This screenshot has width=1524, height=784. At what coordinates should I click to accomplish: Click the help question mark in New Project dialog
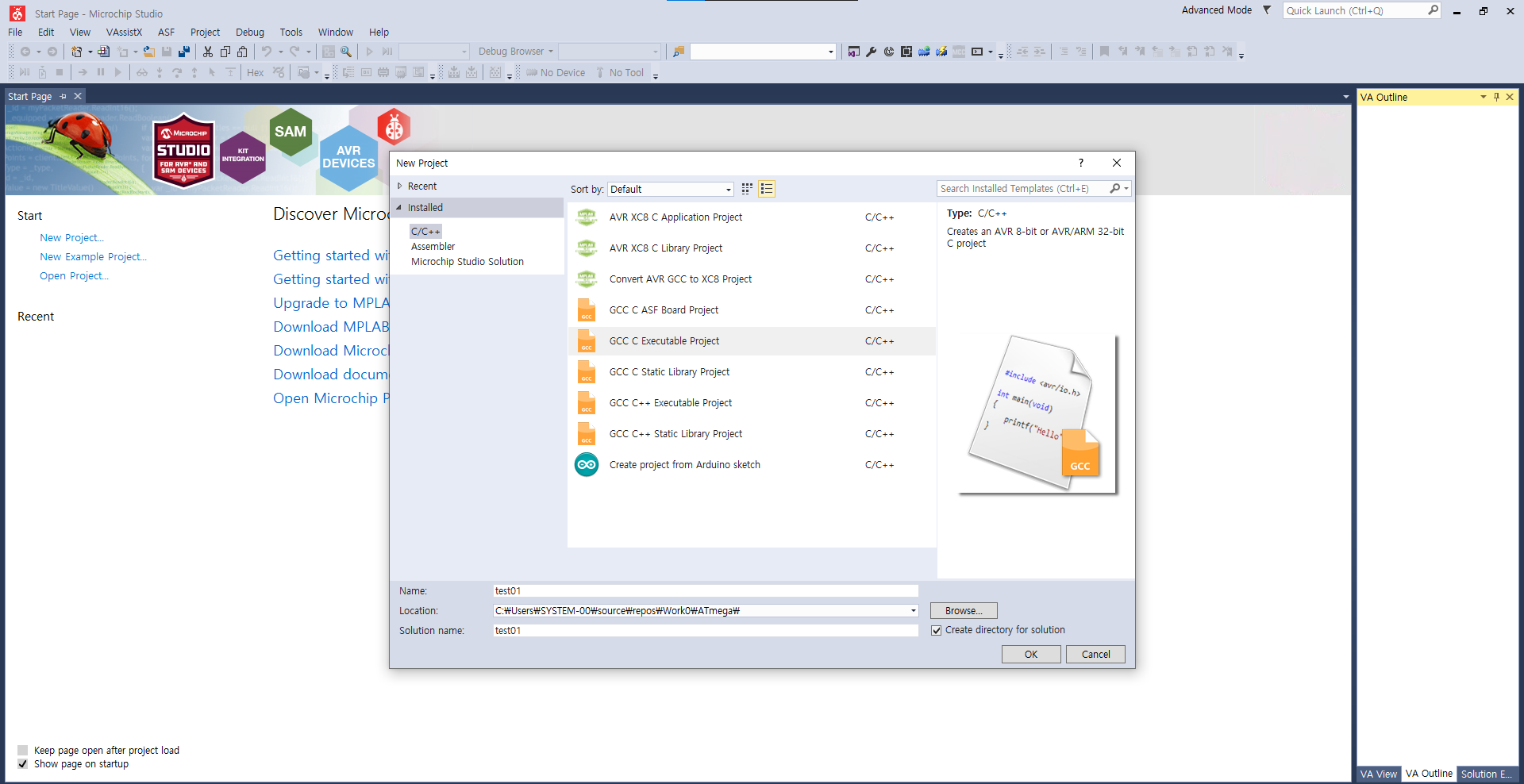click(x=1080, y=163)
